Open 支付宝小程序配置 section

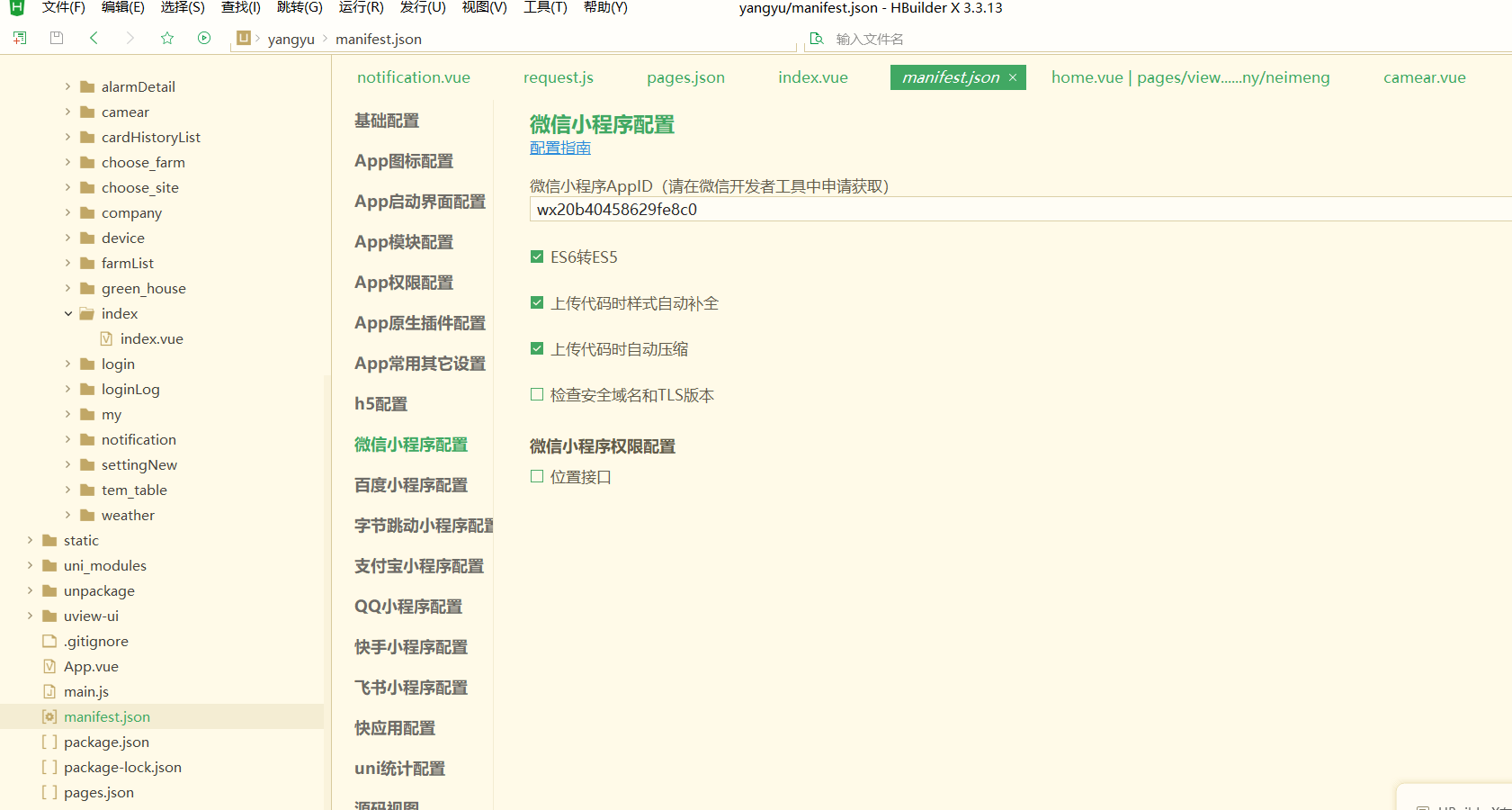419,566
